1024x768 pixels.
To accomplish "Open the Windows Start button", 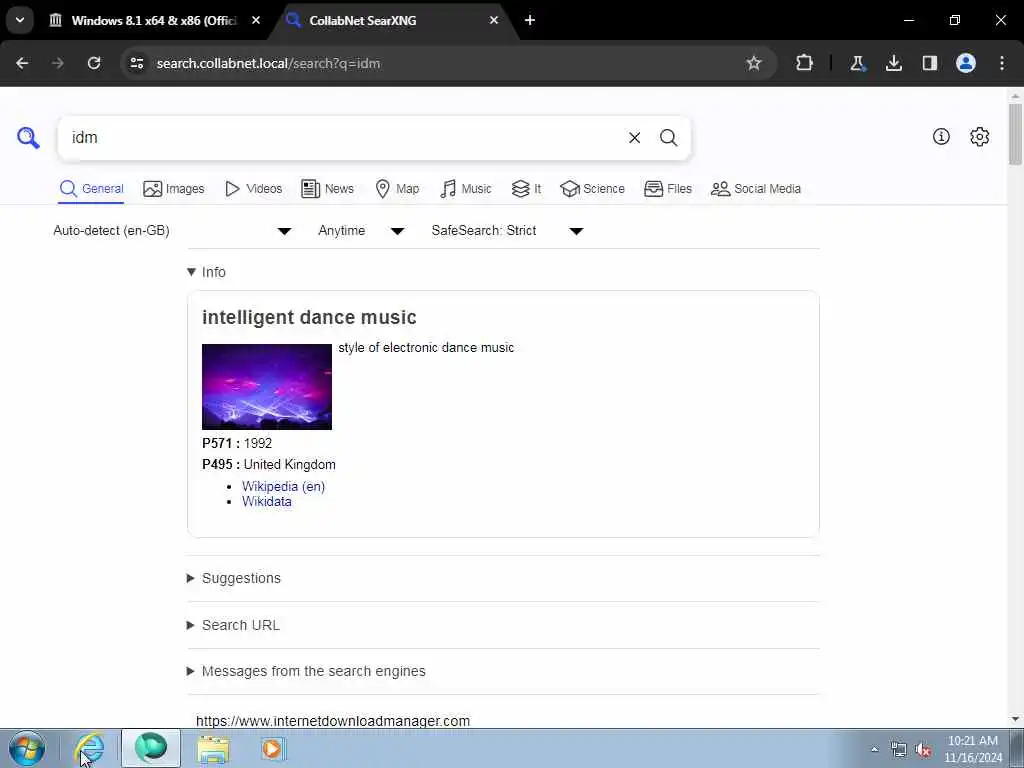I will (x=27, y=748).
